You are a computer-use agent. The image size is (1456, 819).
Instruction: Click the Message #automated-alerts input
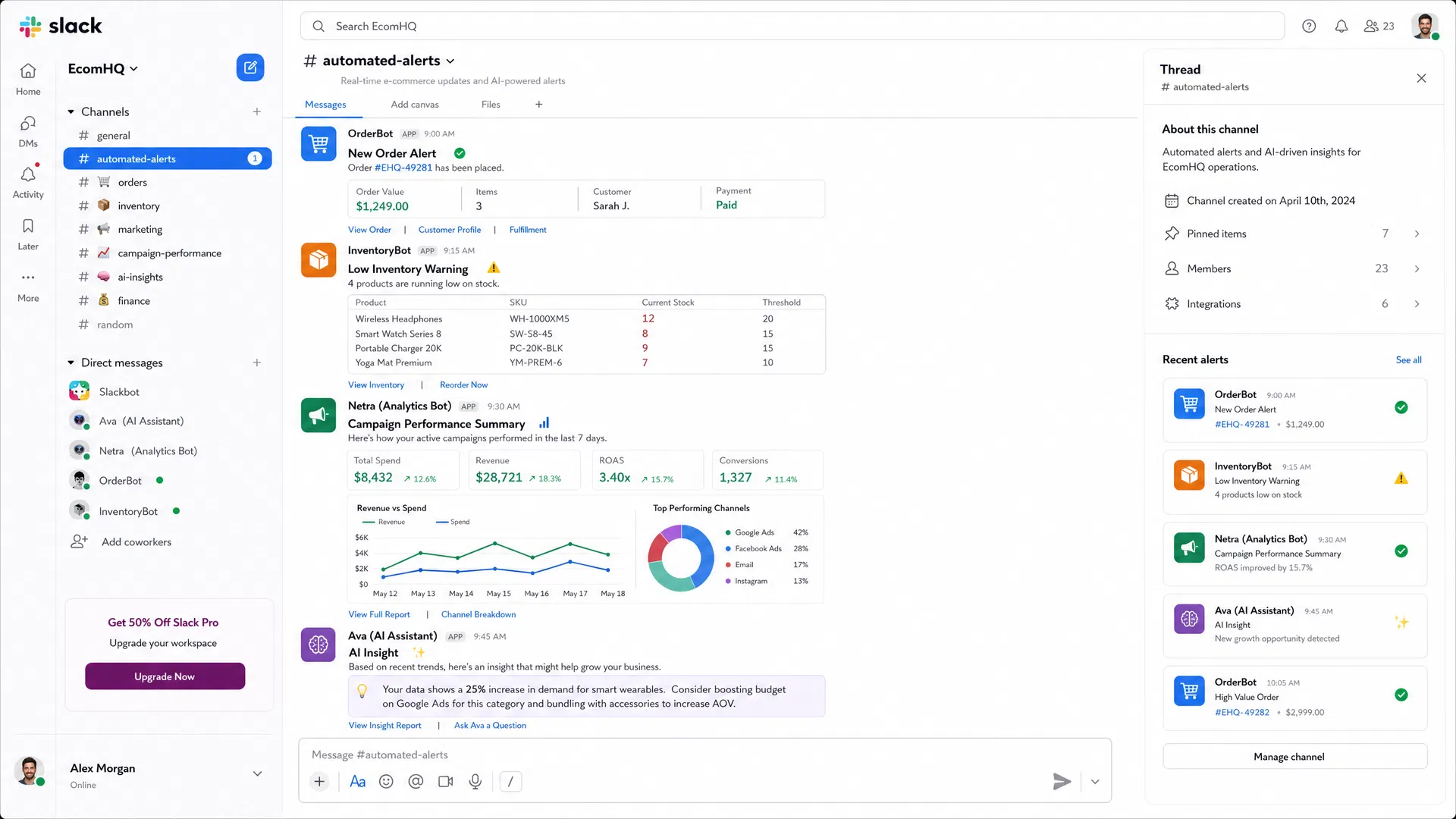pyautogui.click(x=704, y=755)
